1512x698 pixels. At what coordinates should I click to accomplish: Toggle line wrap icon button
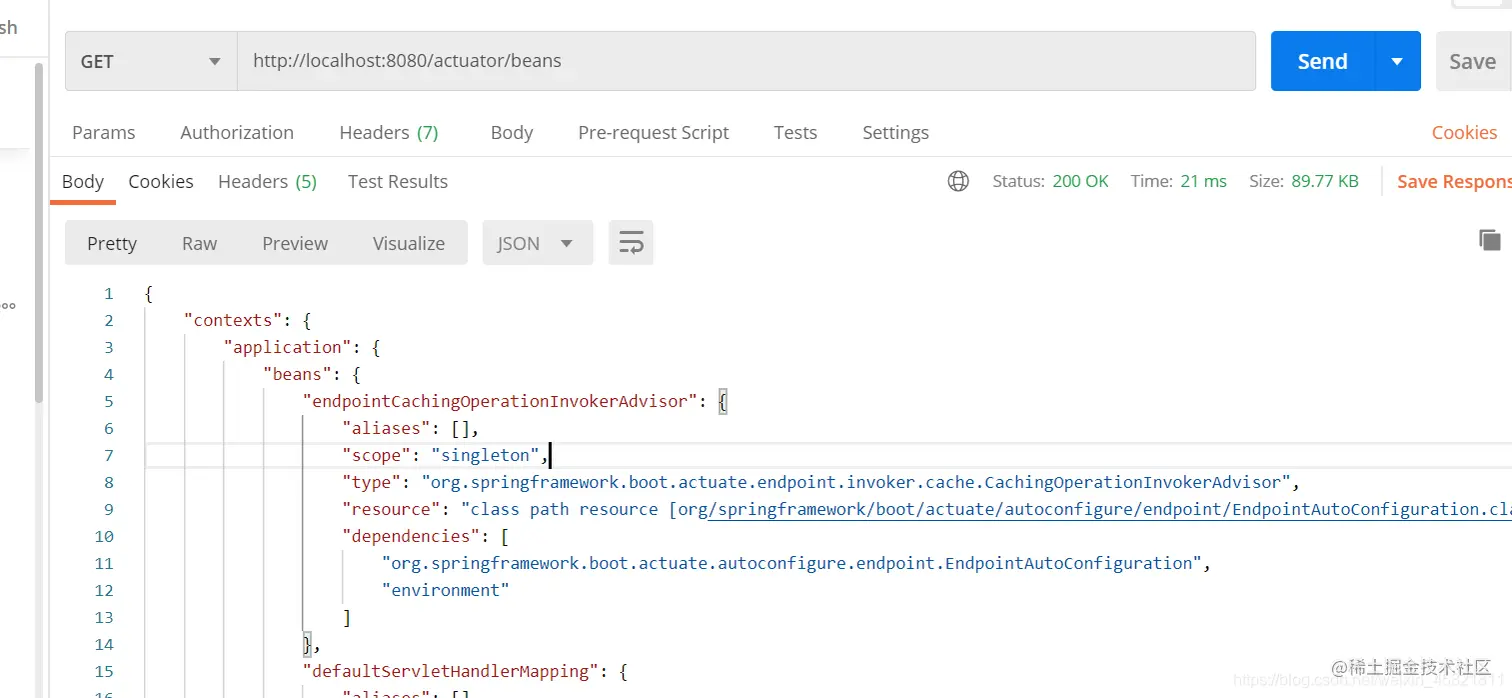631,243
